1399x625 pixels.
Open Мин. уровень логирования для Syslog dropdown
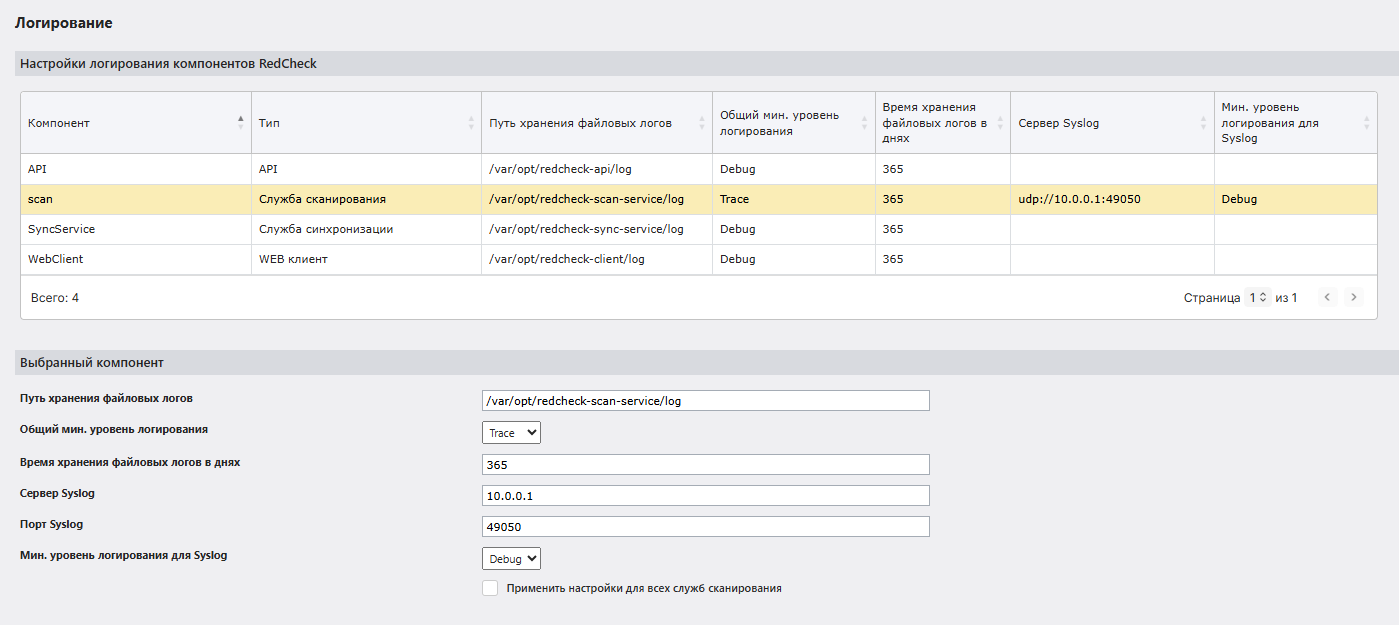pyautogui.click(x=511, y=559)
